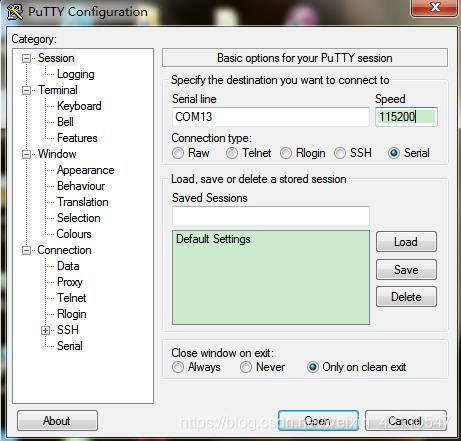Collapse the Terminal tree node
461x441 pixels.
[26, 90]
